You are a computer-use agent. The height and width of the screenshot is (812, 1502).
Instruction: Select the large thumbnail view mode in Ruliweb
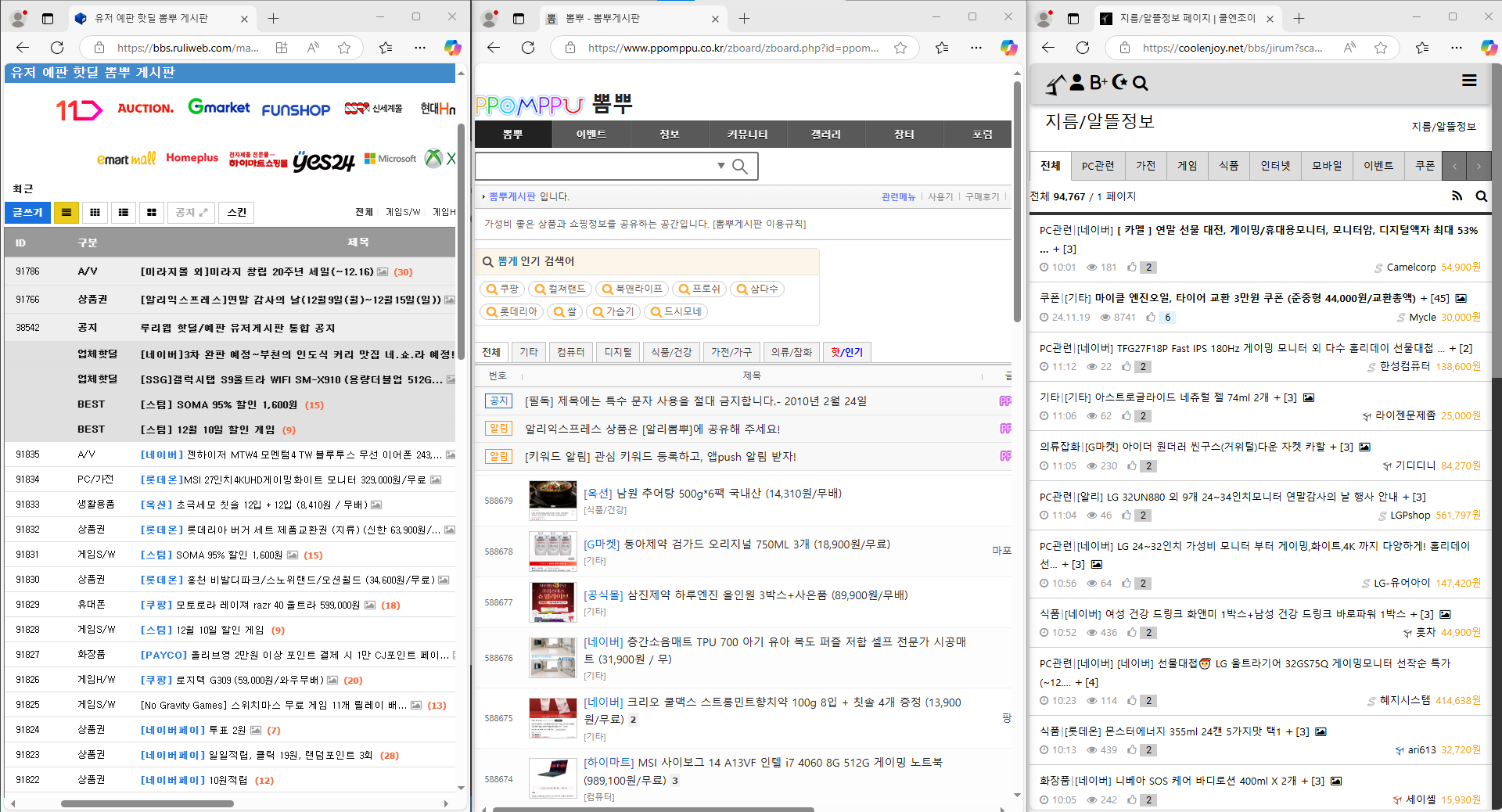coord(151,212)
